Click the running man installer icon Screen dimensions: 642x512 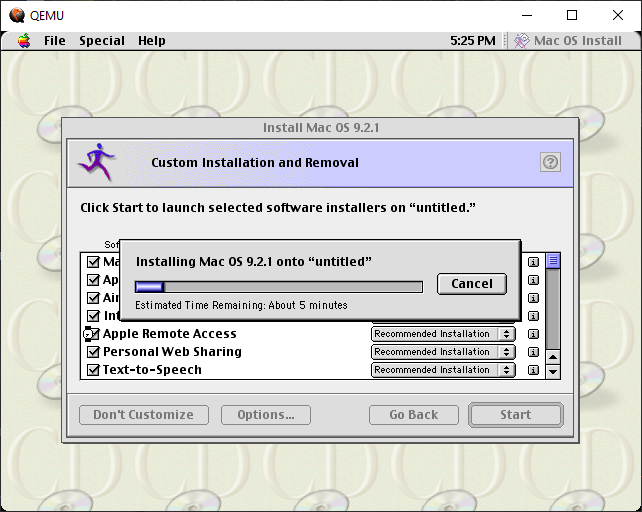click(x=97, y=161)
